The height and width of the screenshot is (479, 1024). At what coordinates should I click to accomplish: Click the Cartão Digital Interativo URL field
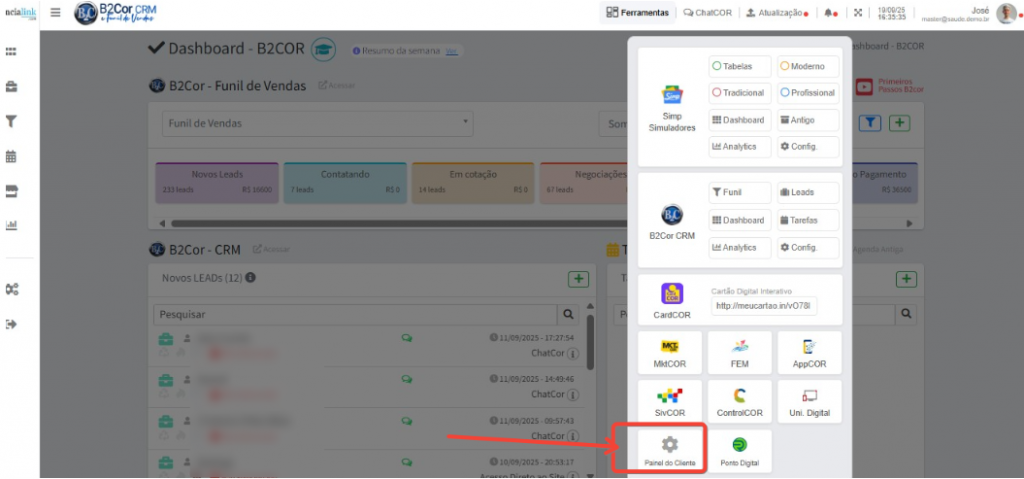tap(764, 306)
